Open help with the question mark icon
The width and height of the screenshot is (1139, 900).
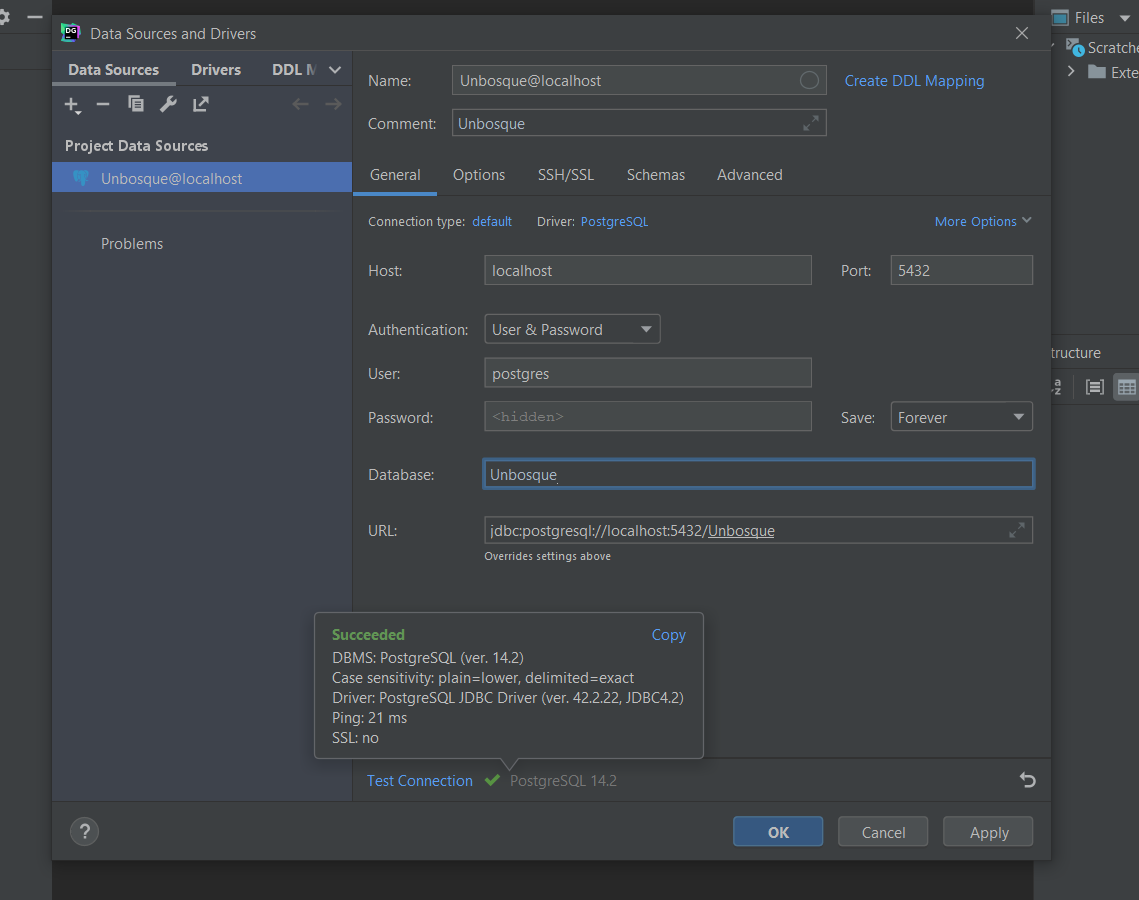click(84, 831)
